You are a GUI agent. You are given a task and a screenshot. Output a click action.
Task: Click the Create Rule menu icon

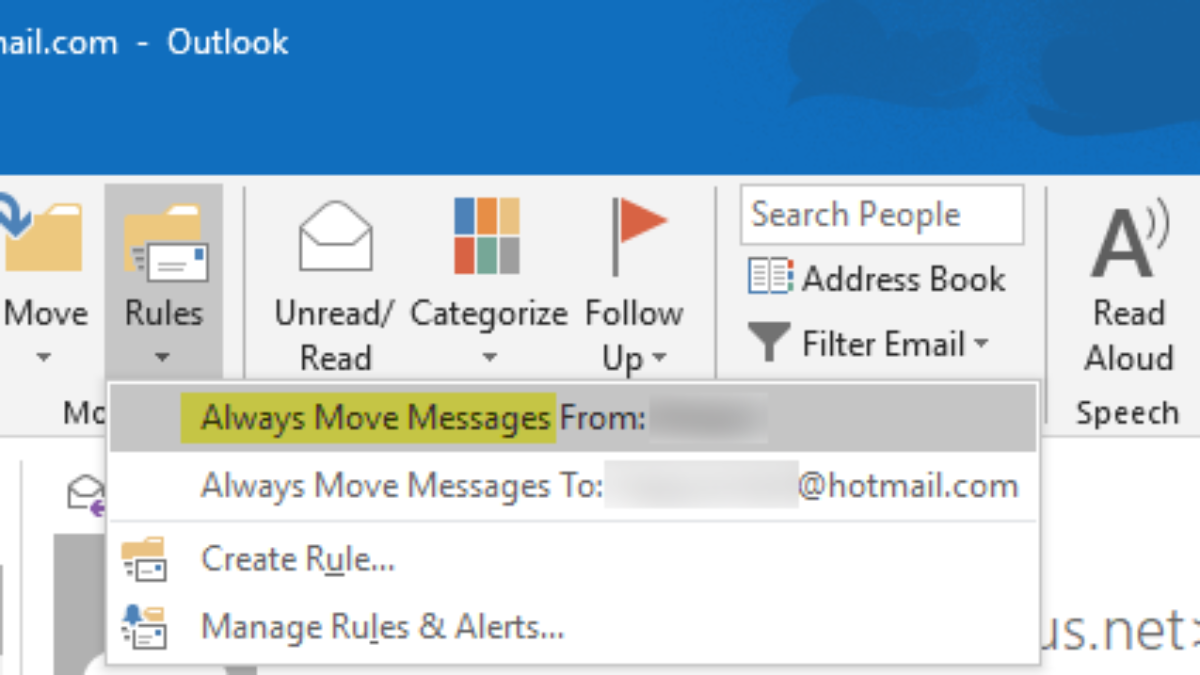[144, 560]
